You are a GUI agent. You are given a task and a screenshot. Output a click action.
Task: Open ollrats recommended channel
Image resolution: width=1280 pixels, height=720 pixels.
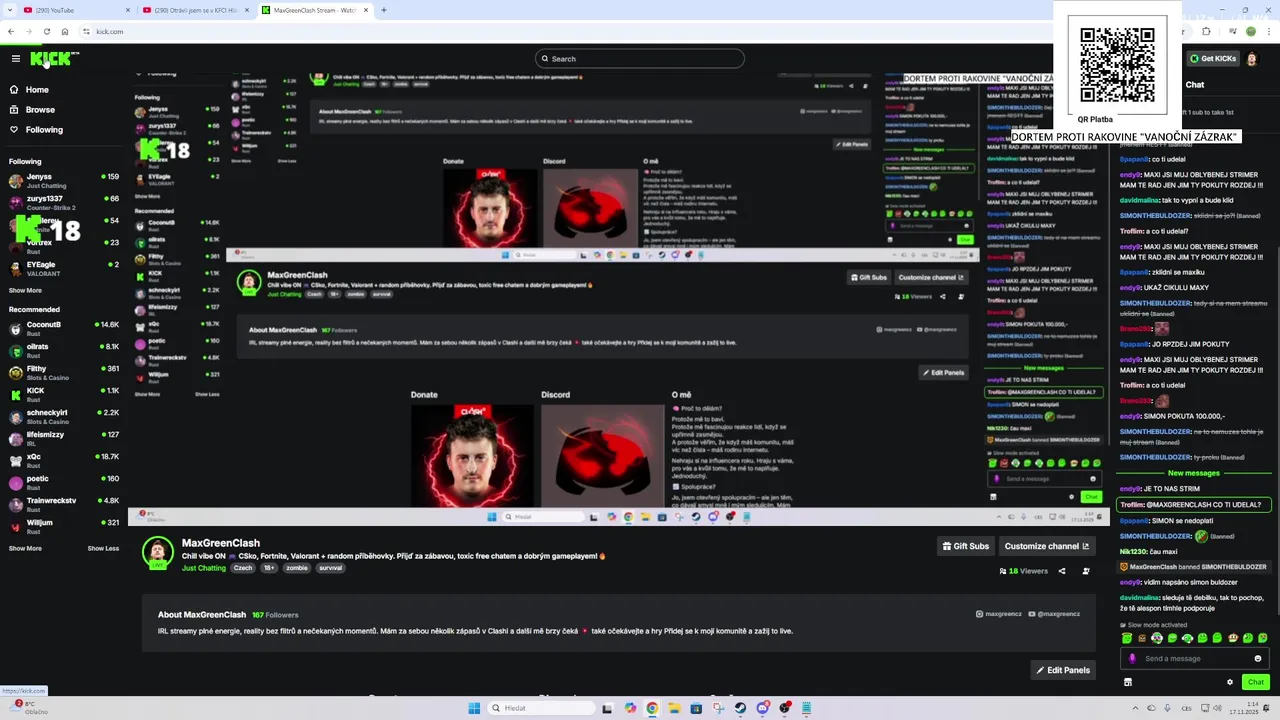tap(63, 351)
